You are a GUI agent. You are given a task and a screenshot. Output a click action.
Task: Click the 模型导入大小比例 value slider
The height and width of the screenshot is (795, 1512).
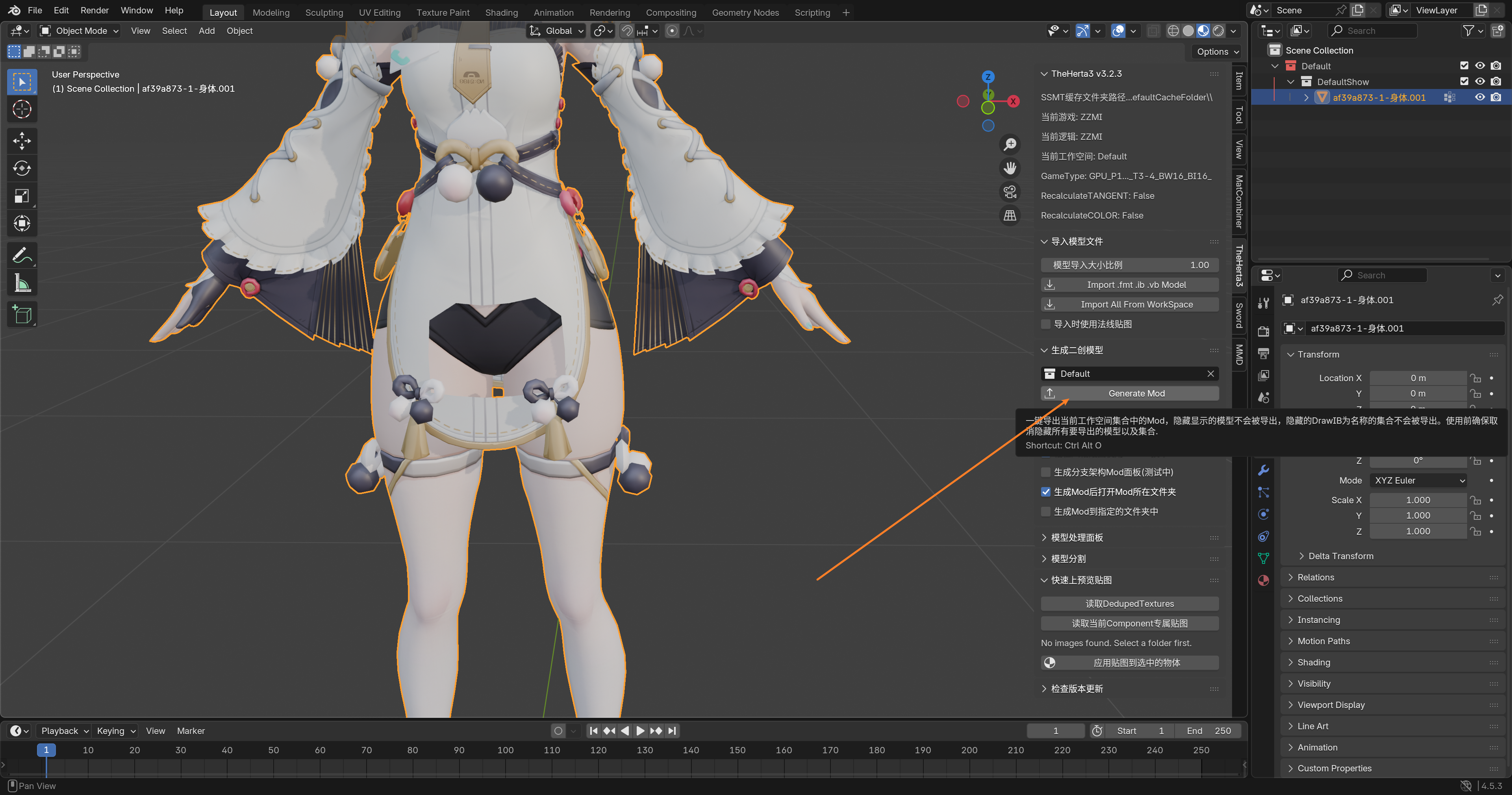pos(1129,265)
